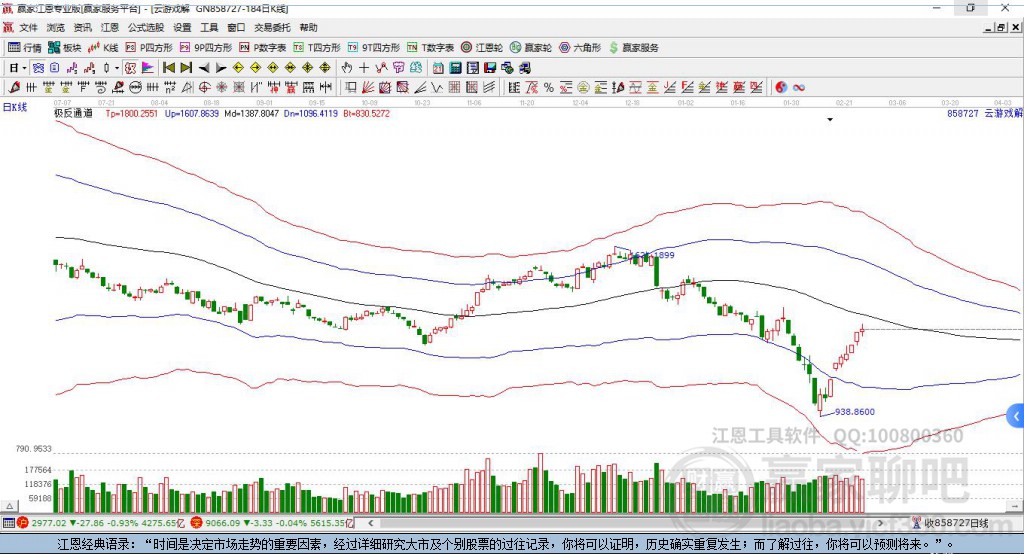Viewport: 1024px width, 554px height.
Task: Click the floppy disk save icon
Action: point(490,68)
